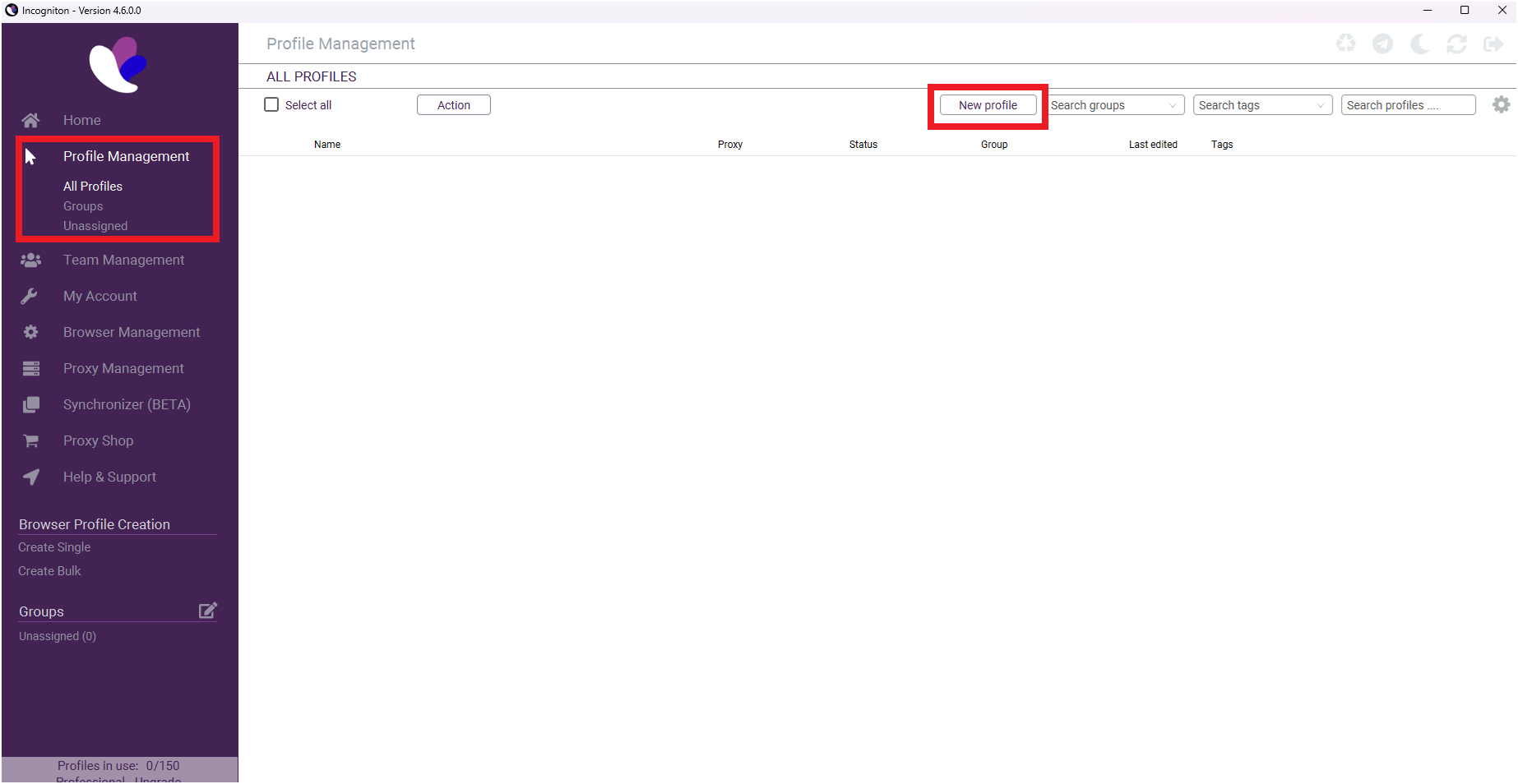This screenshot has width=1518, height=784.
Task: Click the Proxy Shop cart icon
Action: pos(30,440)
